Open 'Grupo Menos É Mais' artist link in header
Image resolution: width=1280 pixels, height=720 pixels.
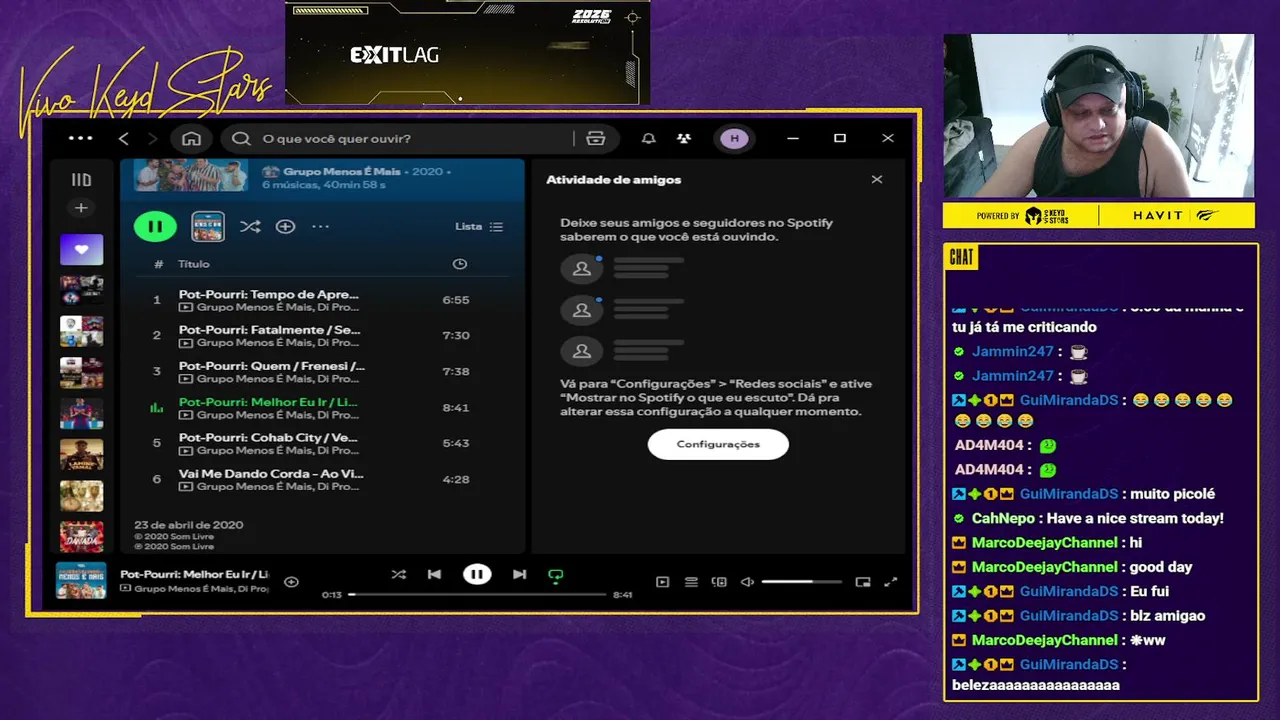tap(342, 171)
